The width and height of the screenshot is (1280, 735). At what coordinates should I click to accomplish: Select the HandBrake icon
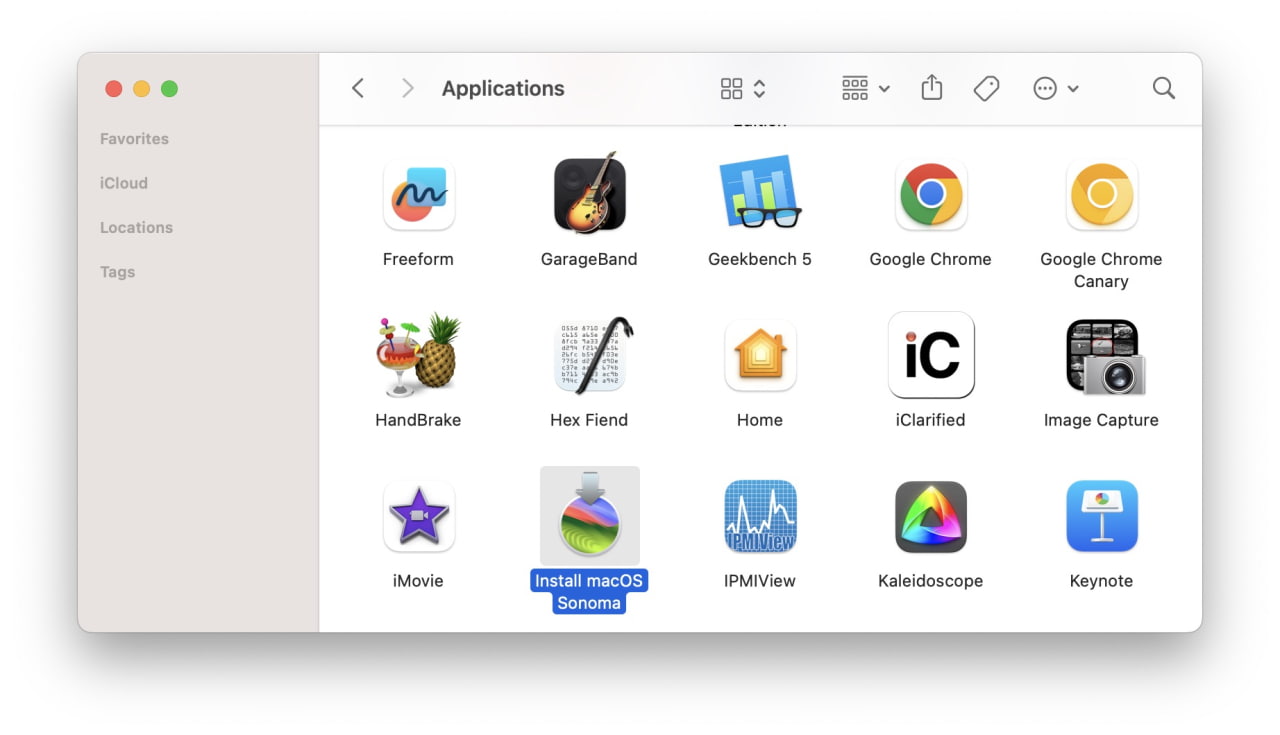tap(418, 356)
